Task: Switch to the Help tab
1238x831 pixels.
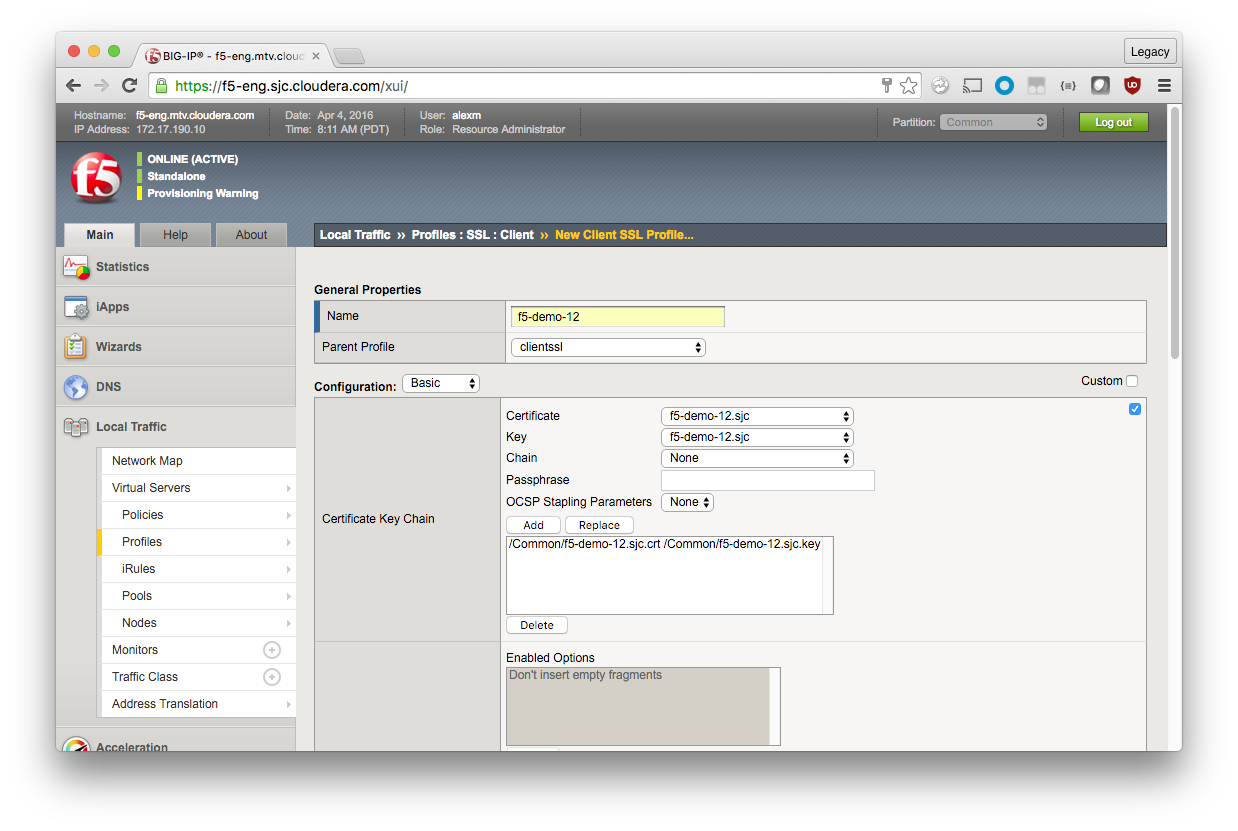Action: click(175, 235)
